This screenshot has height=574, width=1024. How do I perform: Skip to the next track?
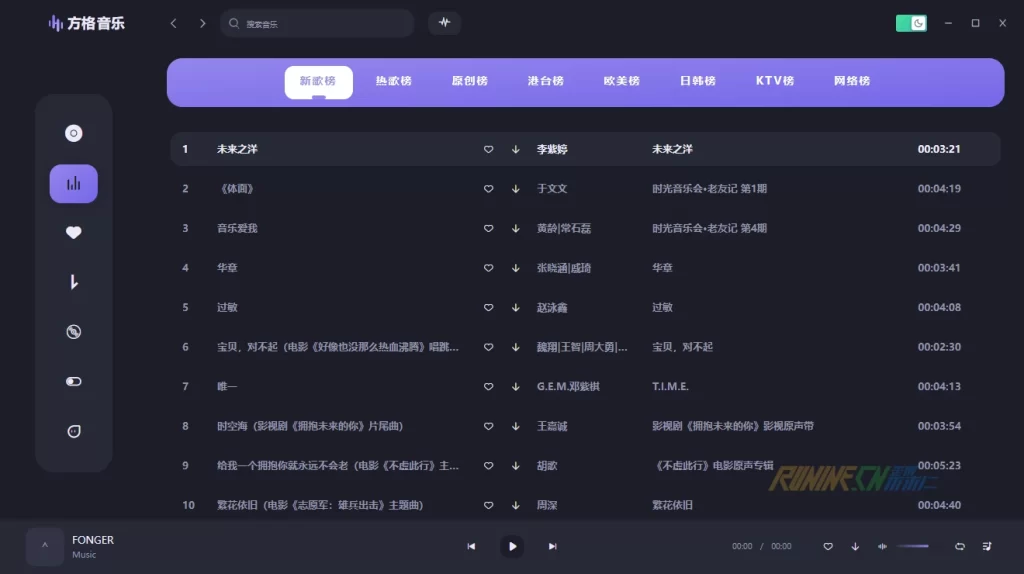click(x=552, y=546)
